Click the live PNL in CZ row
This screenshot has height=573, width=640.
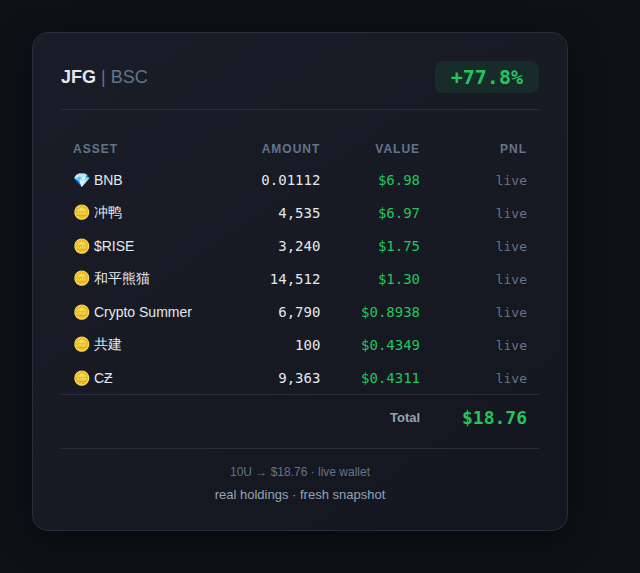(x=511, y=378)
